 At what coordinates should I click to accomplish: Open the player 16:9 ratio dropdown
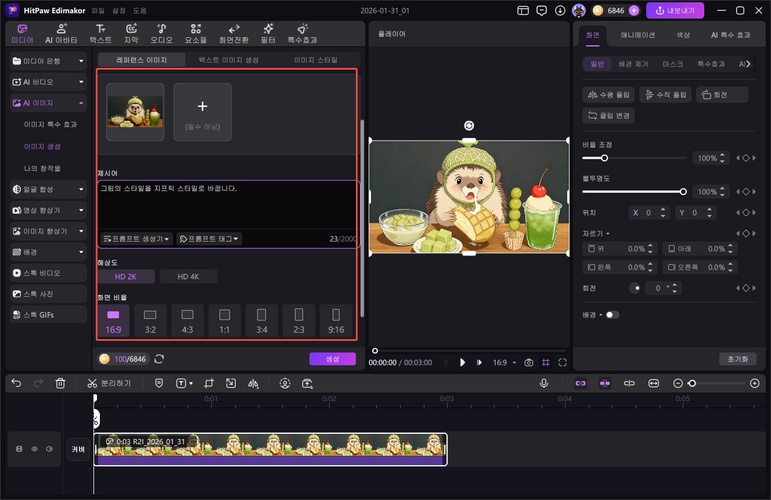coord(504,362)
